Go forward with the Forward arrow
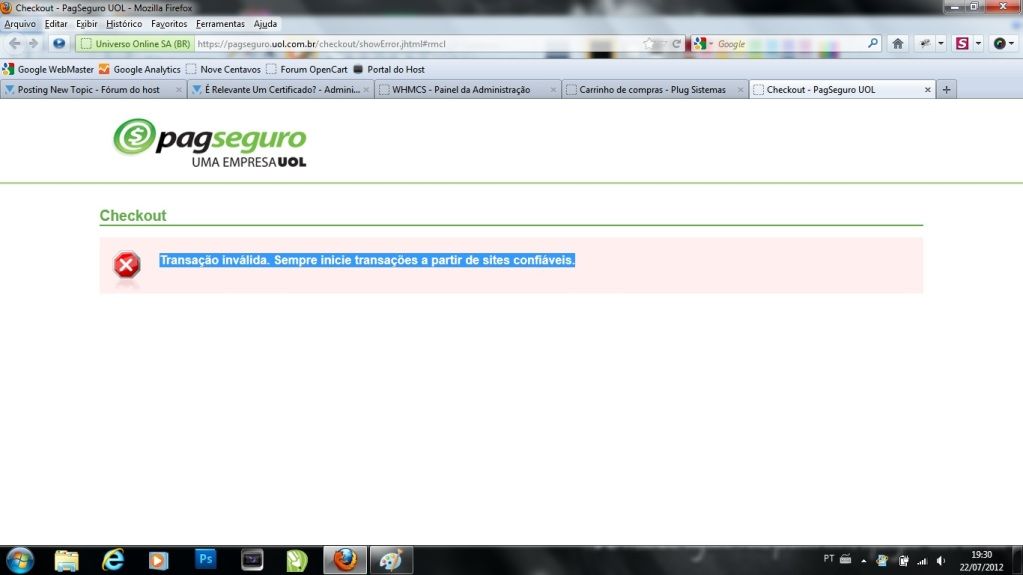 33,44
